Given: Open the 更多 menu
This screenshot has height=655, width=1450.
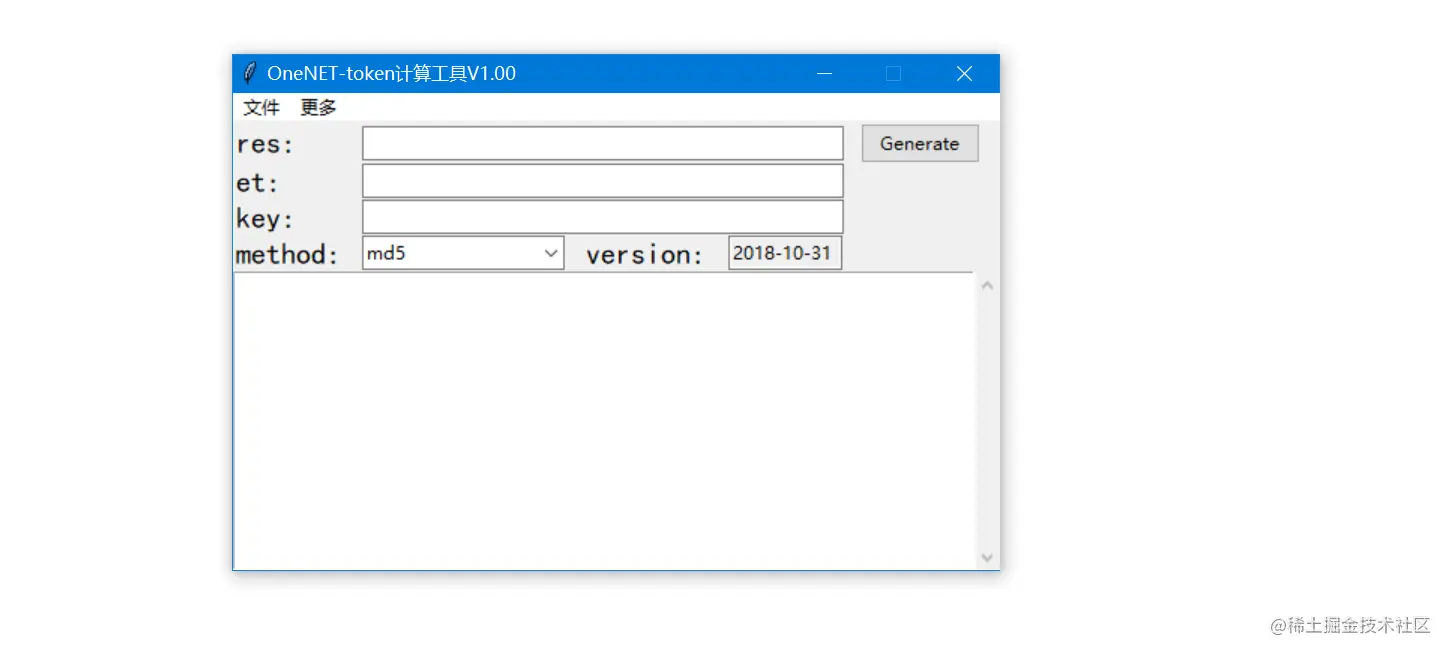Looking at the screenshot, I should pos(318,108).
